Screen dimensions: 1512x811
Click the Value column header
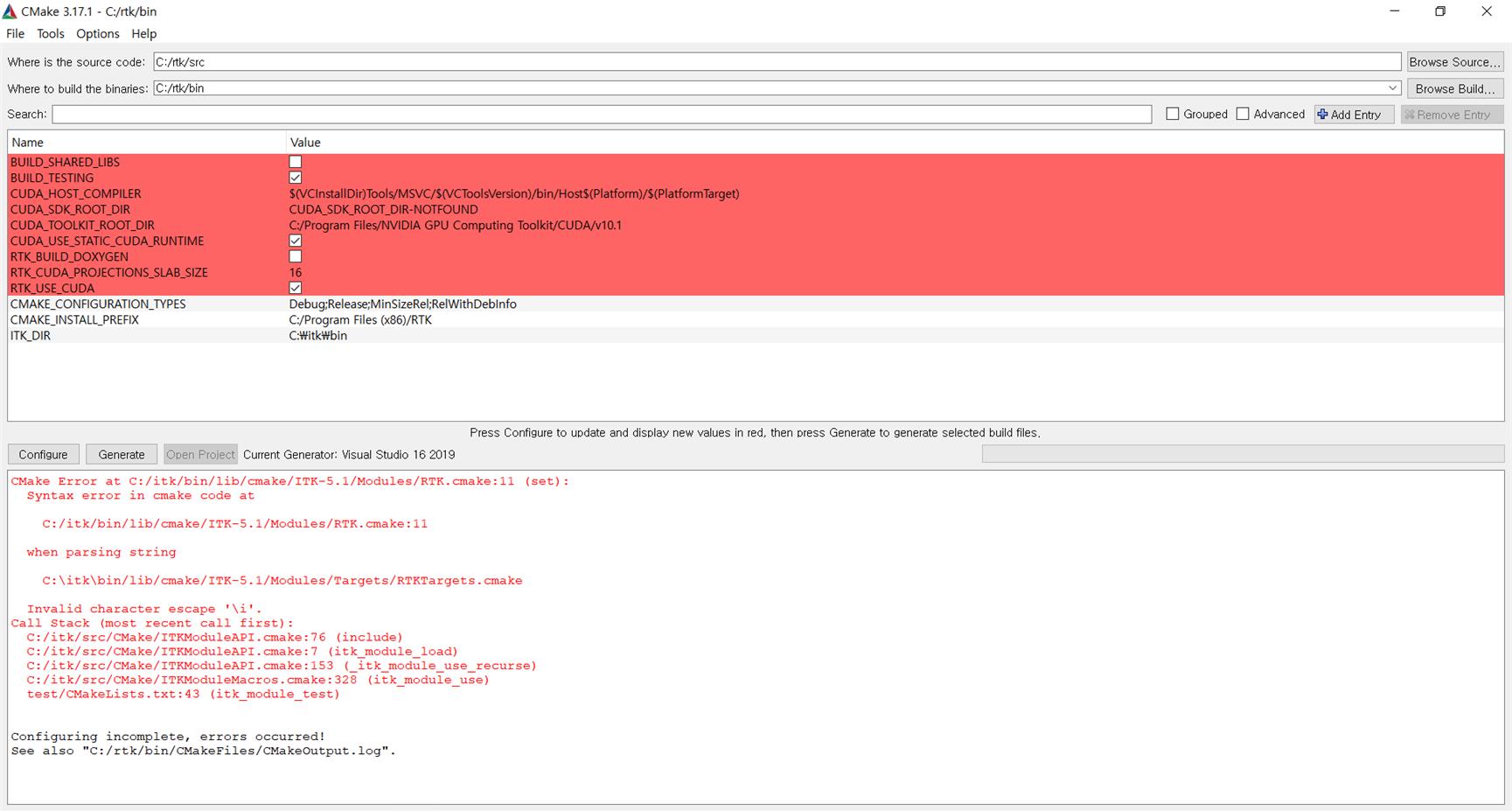click(x=895, y=143)
